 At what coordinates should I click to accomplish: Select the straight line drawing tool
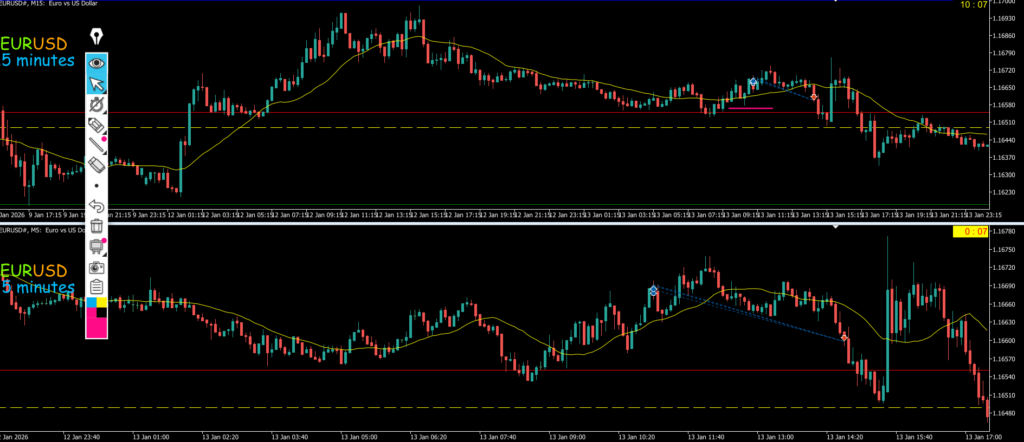point(97,145)
